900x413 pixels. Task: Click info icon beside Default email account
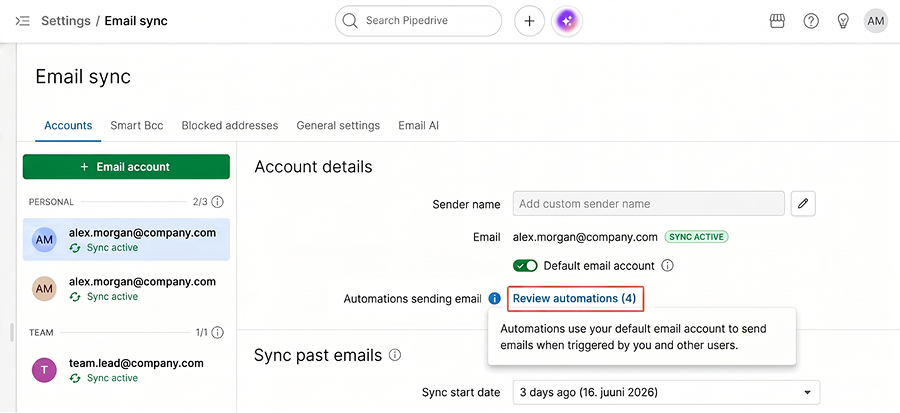667,266
